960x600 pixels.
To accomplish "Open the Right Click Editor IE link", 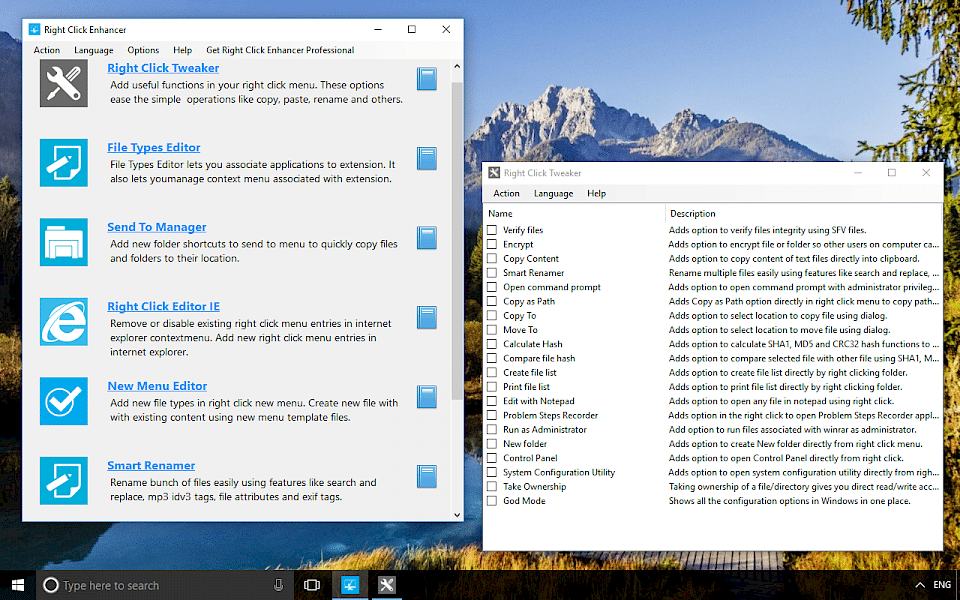I will pos(163,307).
